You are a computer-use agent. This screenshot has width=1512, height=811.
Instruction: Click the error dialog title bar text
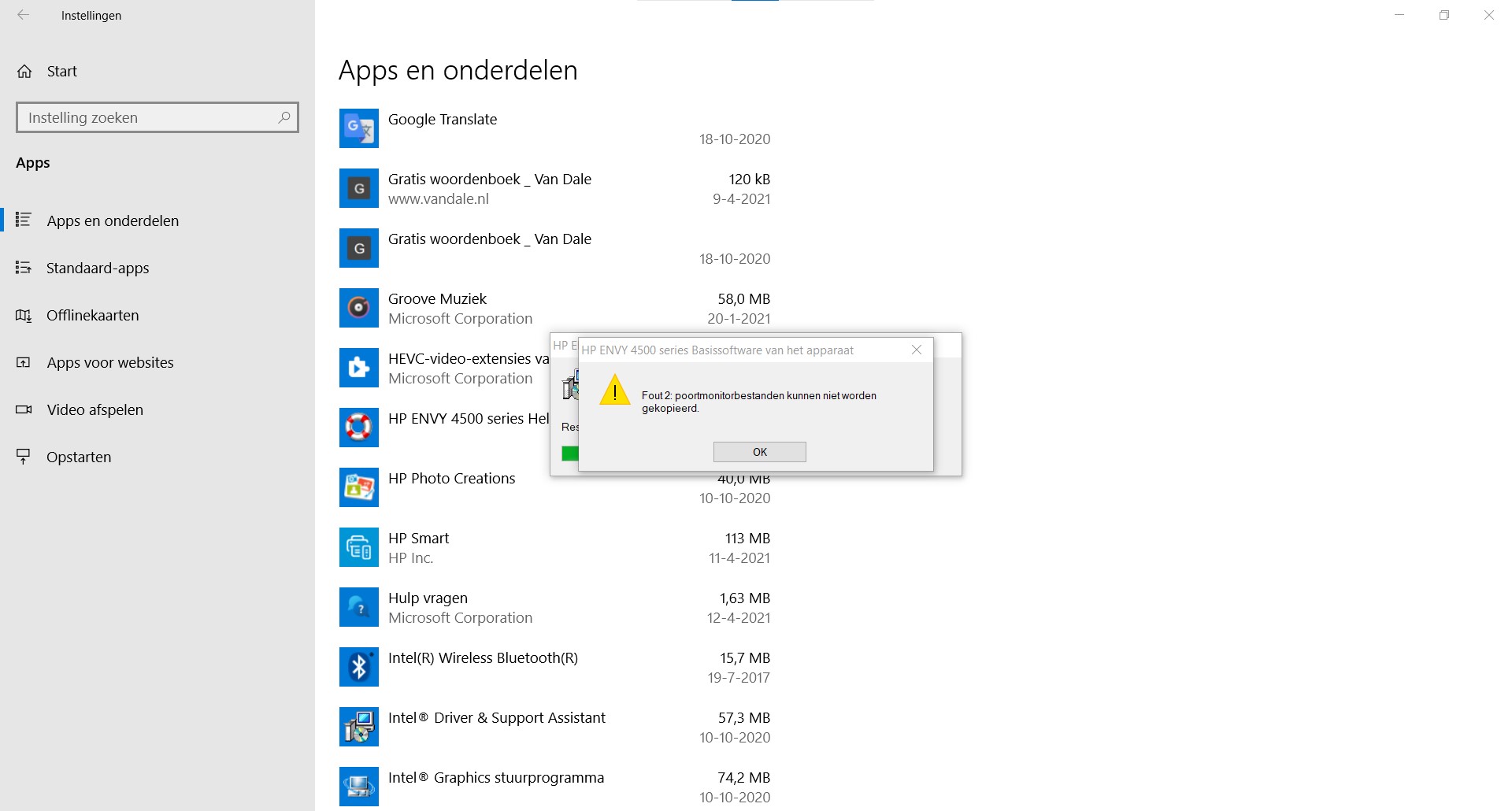[717, 350]
